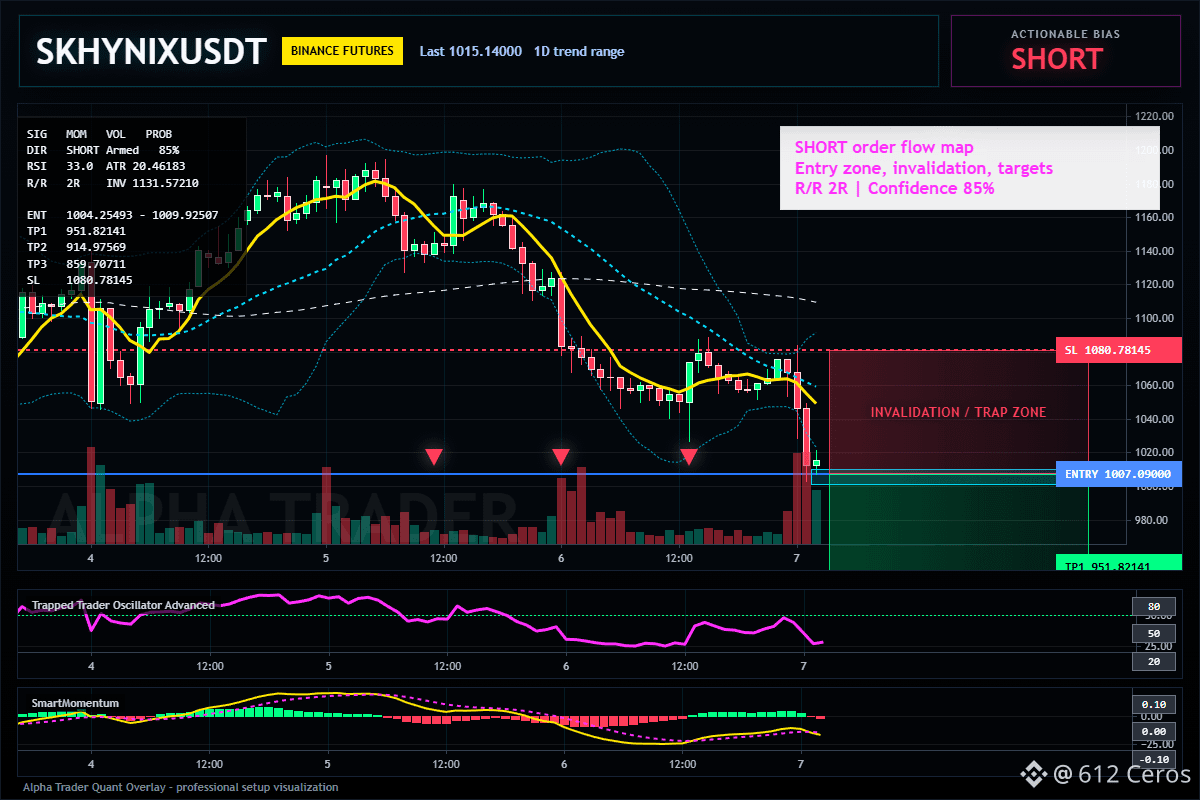Screen dimensions: 1200x800
Task: Click the 1160.00 price axis label
Action: coord(1155,218)
